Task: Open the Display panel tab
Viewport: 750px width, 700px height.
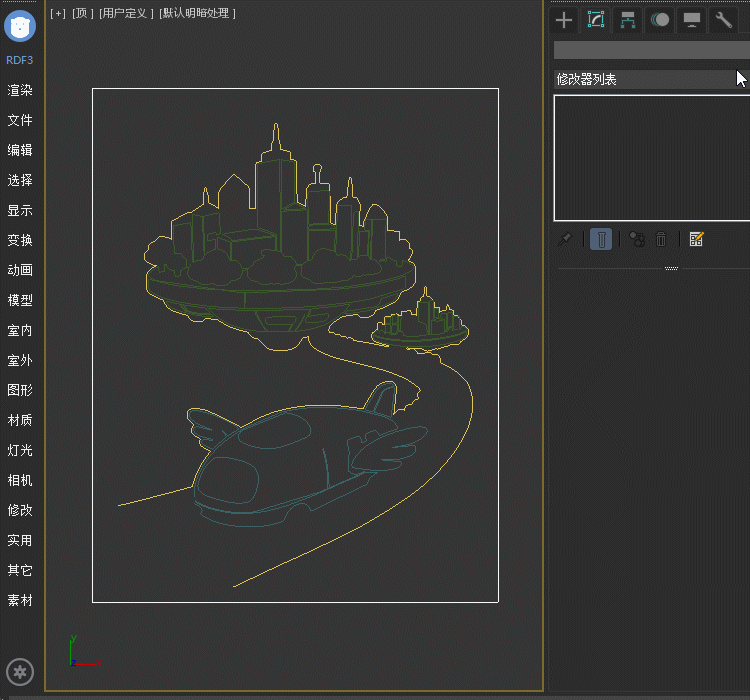Action: coord(691,20)
